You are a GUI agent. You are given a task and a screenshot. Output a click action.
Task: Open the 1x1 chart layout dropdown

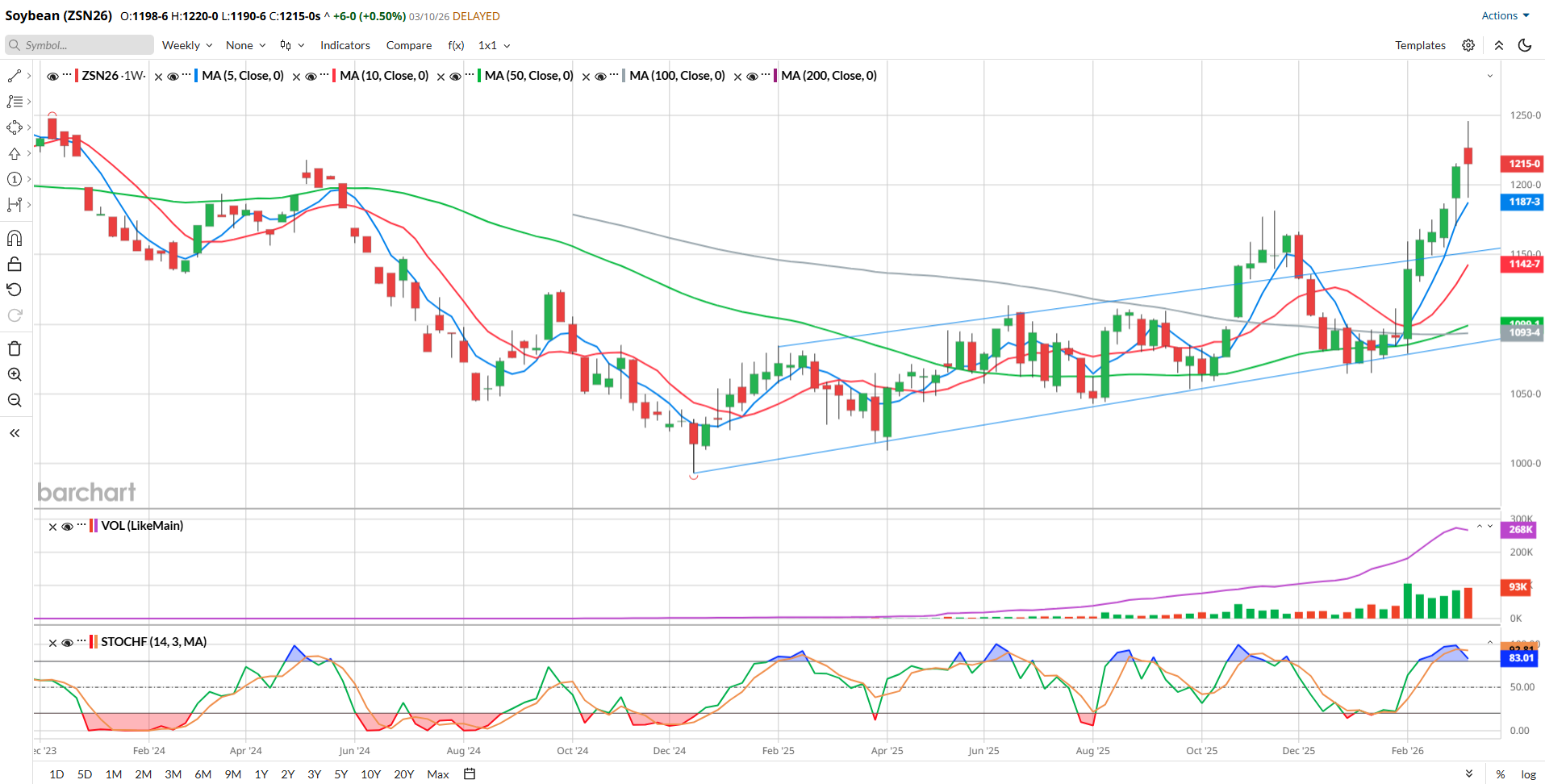point(494,45)
